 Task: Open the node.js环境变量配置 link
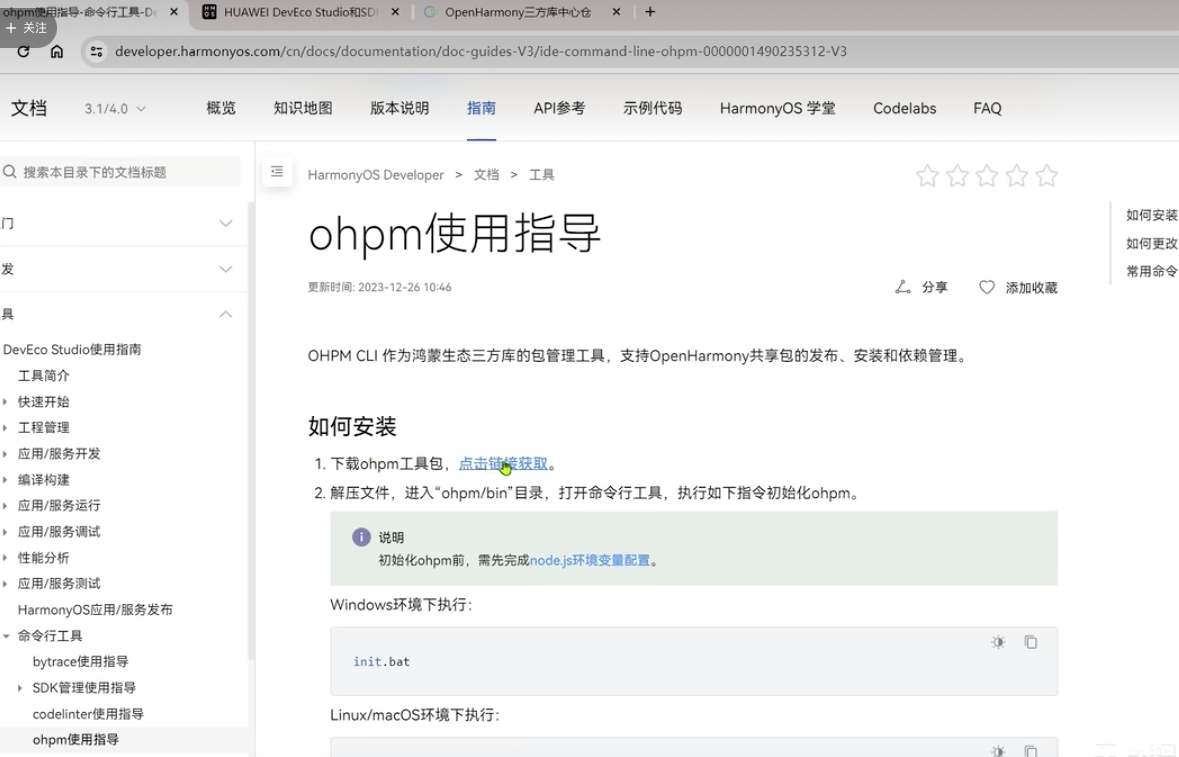point(589,560)
